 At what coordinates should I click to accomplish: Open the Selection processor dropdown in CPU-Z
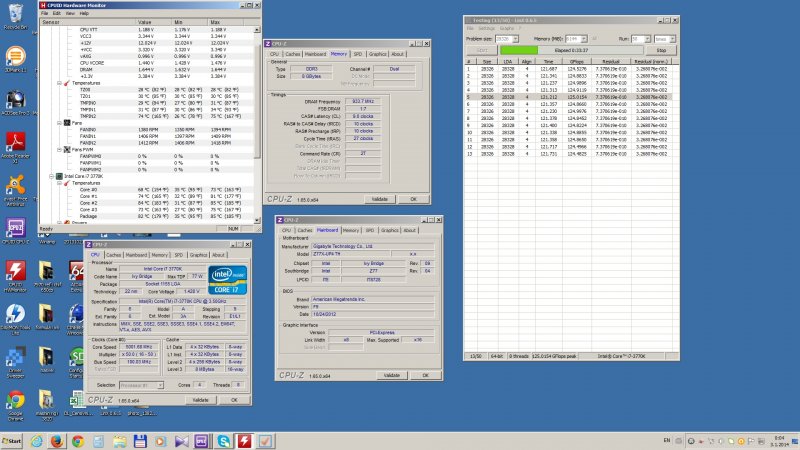160,385
